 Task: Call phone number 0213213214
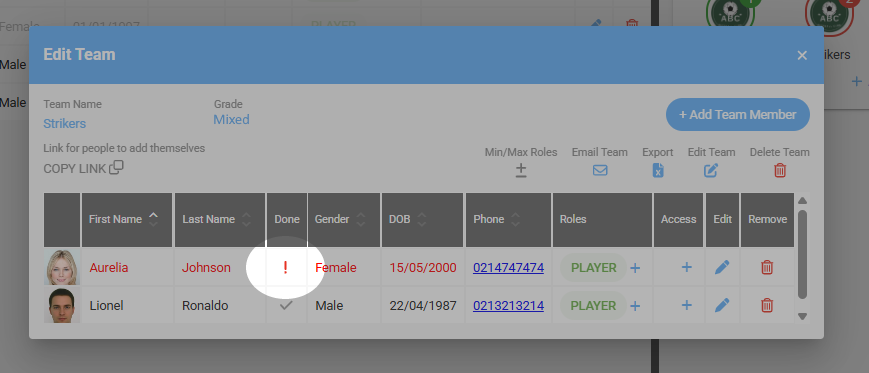pos(508,305)
